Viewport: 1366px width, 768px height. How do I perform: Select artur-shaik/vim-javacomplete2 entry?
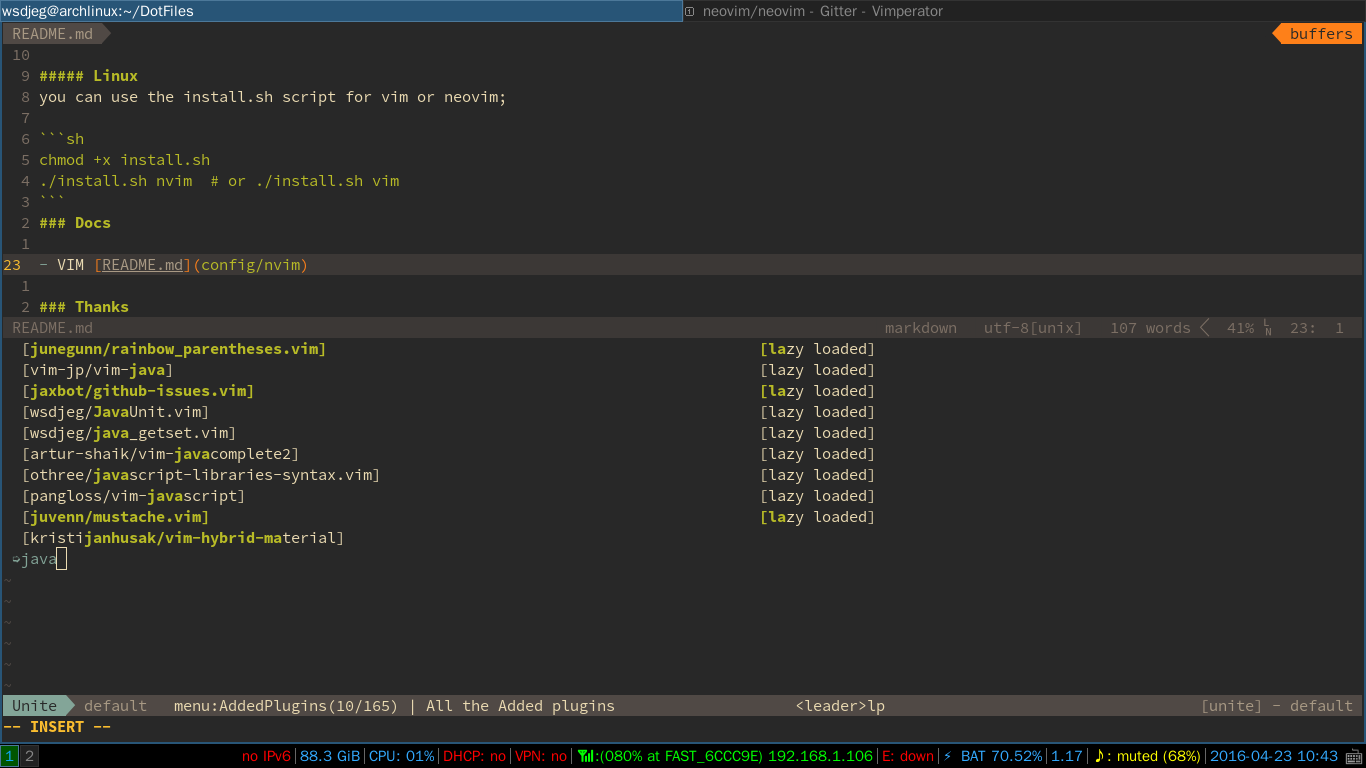pos(160,454)
